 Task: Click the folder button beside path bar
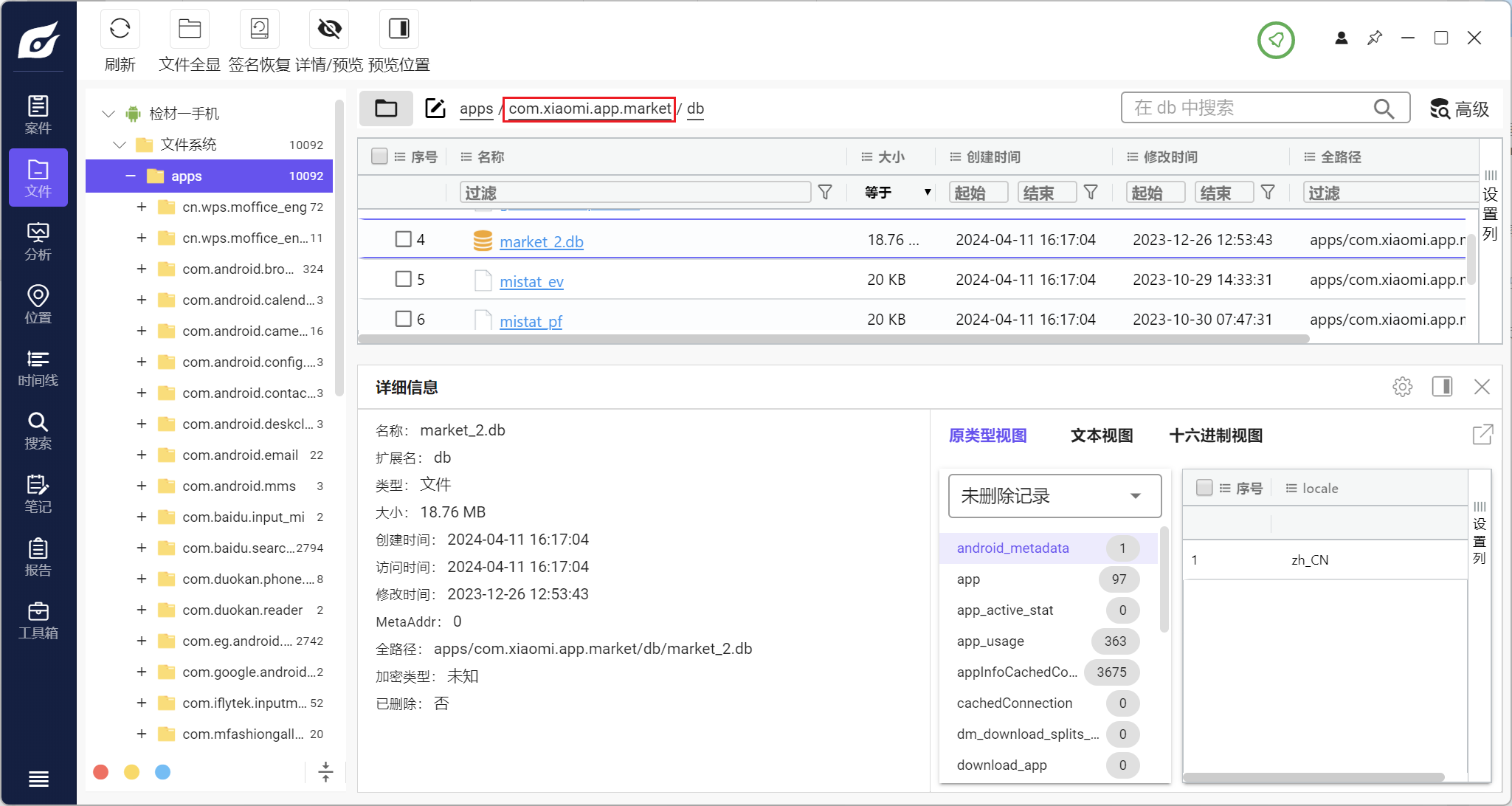point(386,108)
